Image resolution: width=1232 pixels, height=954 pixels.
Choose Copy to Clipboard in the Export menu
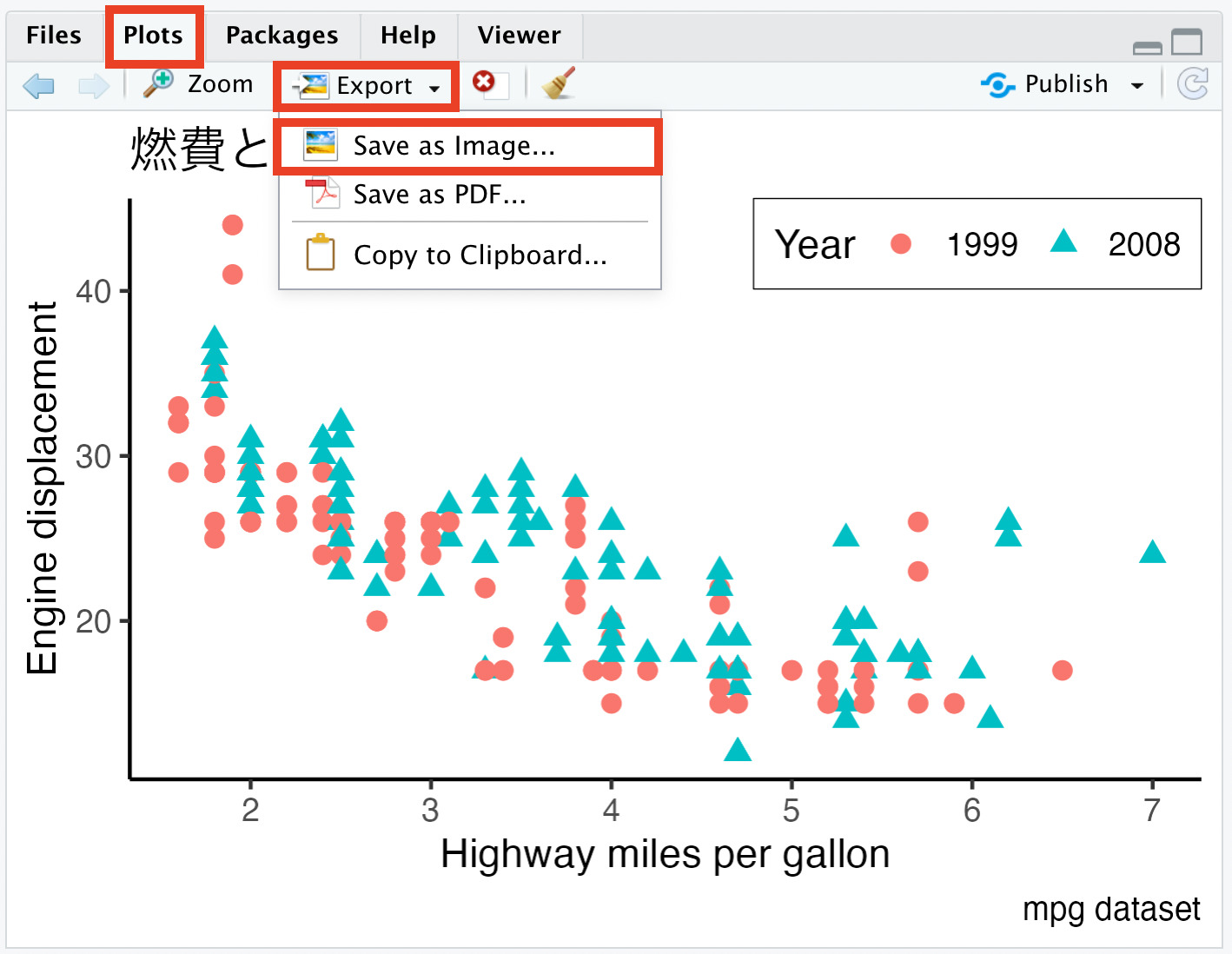[480, 254]
